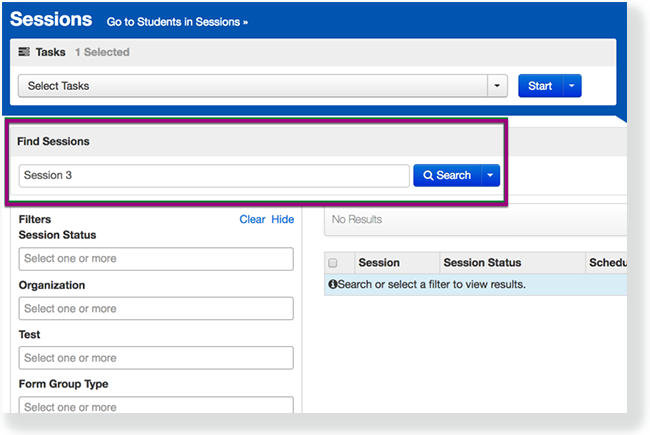Click the Find Sessions search field

point(214,175)
